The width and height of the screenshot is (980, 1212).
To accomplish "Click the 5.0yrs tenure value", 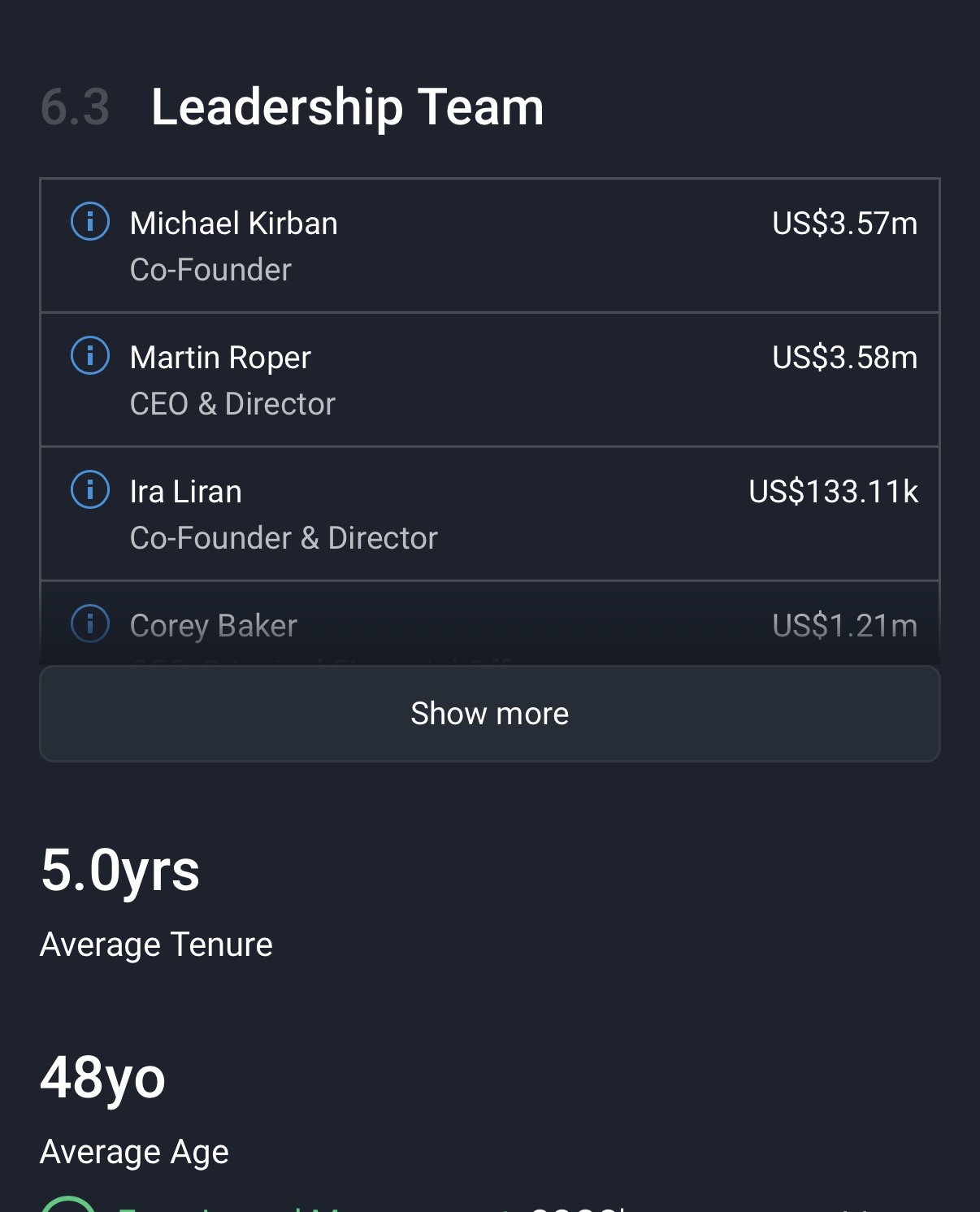I will click(x=120, y=870).
